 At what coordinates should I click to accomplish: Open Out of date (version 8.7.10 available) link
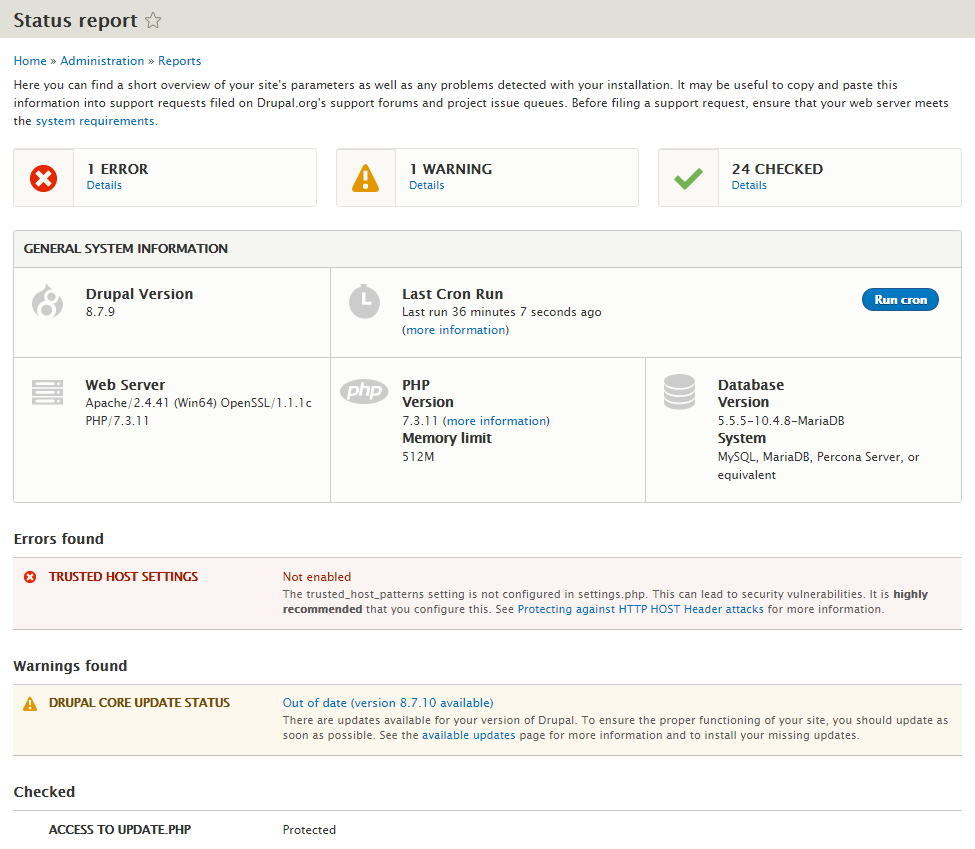pos(388,703)
